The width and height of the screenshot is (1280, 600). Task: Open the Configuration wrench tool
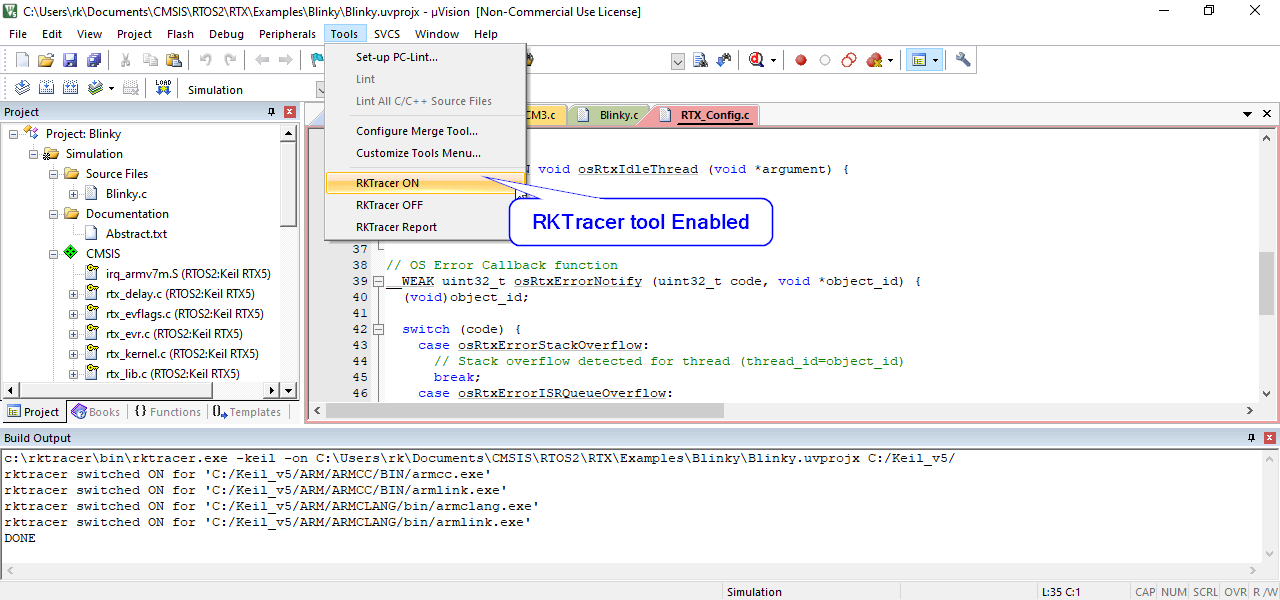[962, 60]
